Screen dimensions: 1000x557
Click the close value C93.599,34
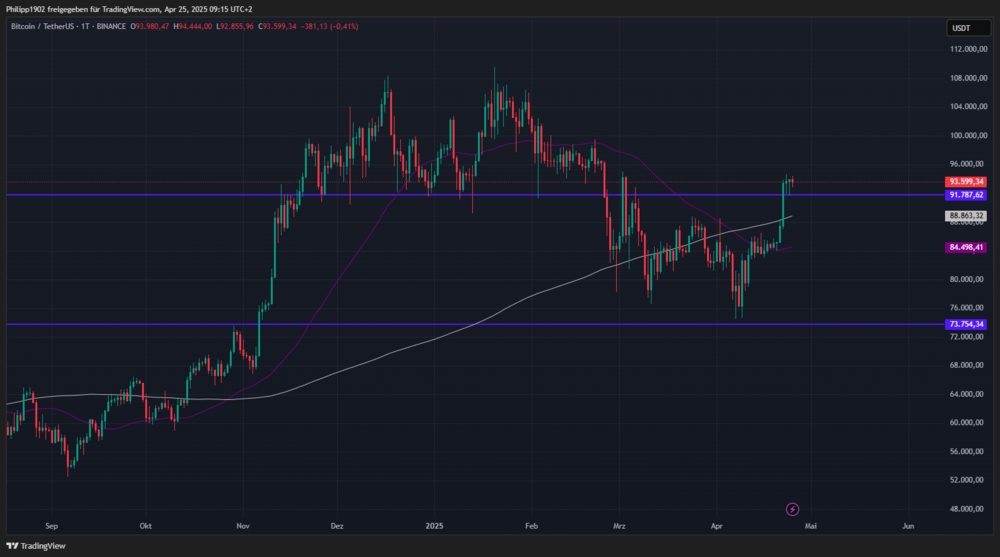coord(277,27)
